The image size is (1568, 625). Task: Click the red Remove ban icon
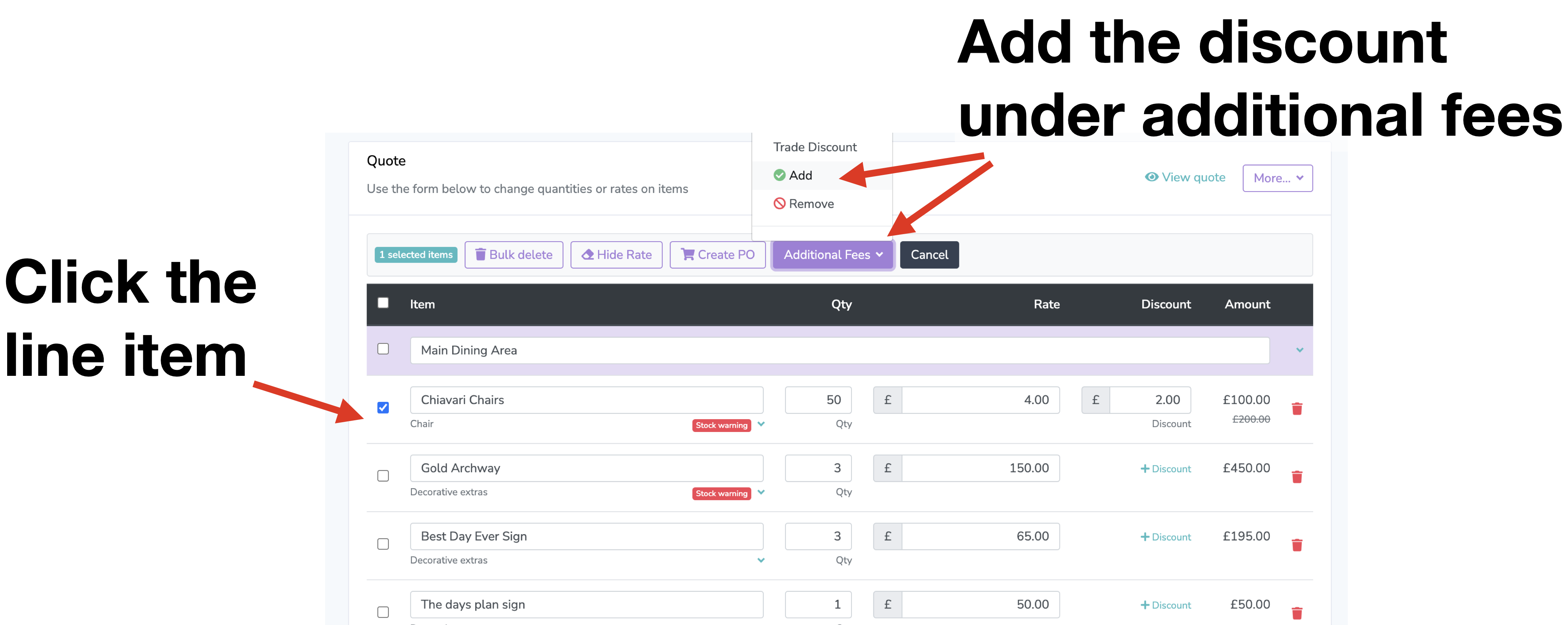coord(779,203)
